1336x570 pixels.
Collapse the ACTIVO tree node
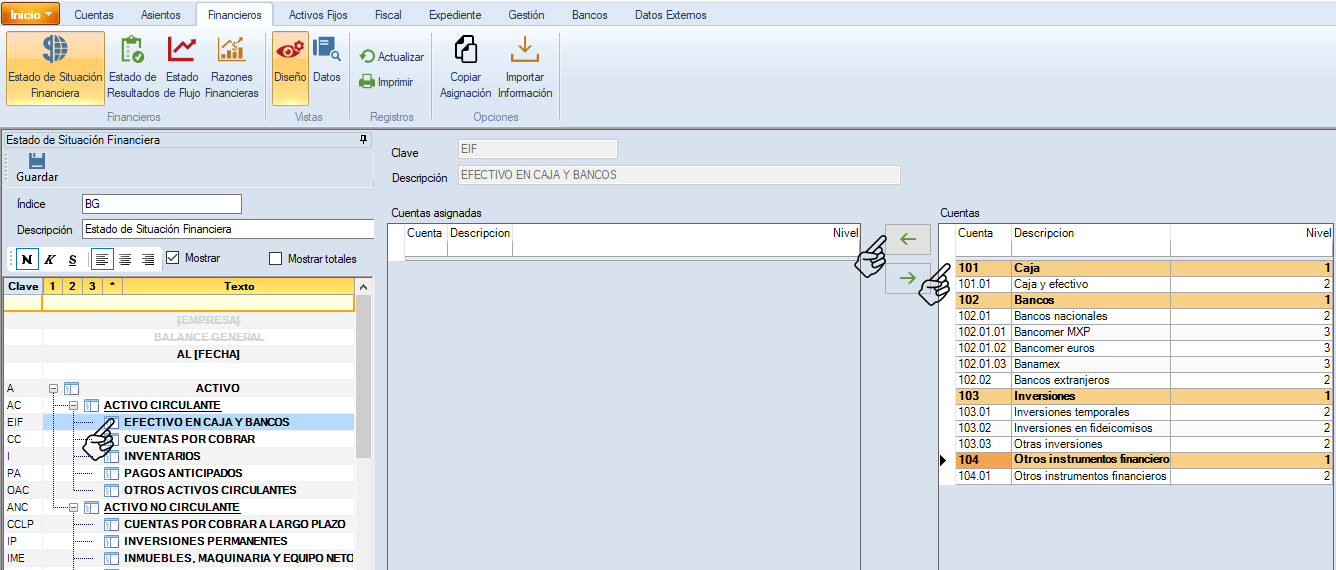(54, 388)
